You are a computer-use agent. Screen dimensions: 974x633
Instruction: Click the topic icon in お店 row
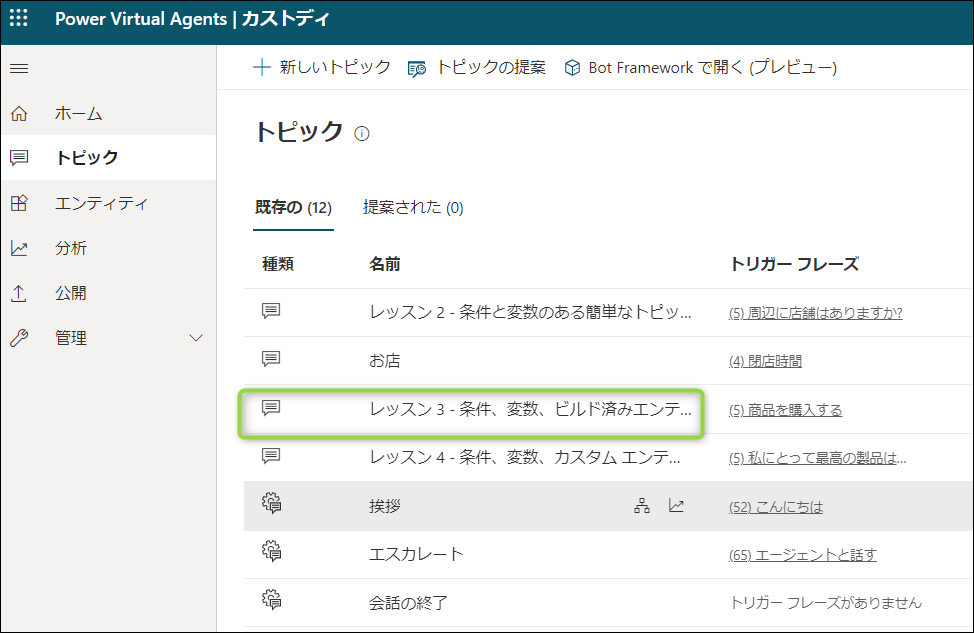click(x=271, y=359)
